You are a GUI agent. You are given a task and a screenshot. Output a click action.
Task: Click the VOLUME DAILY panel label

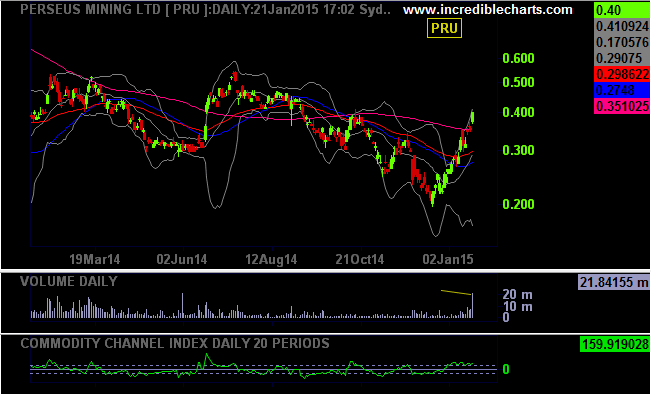click(x=69, y=281)
